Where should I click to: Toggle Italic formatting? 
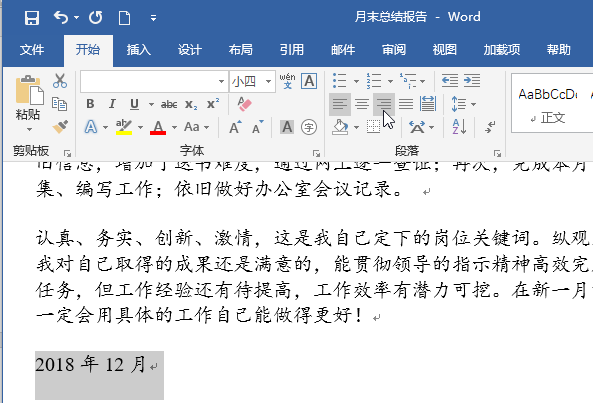click(x=112, y=104)
